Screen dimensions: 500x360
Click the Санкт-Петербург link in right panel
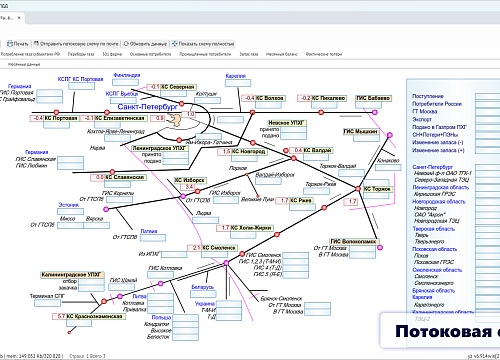coord(432,167)
